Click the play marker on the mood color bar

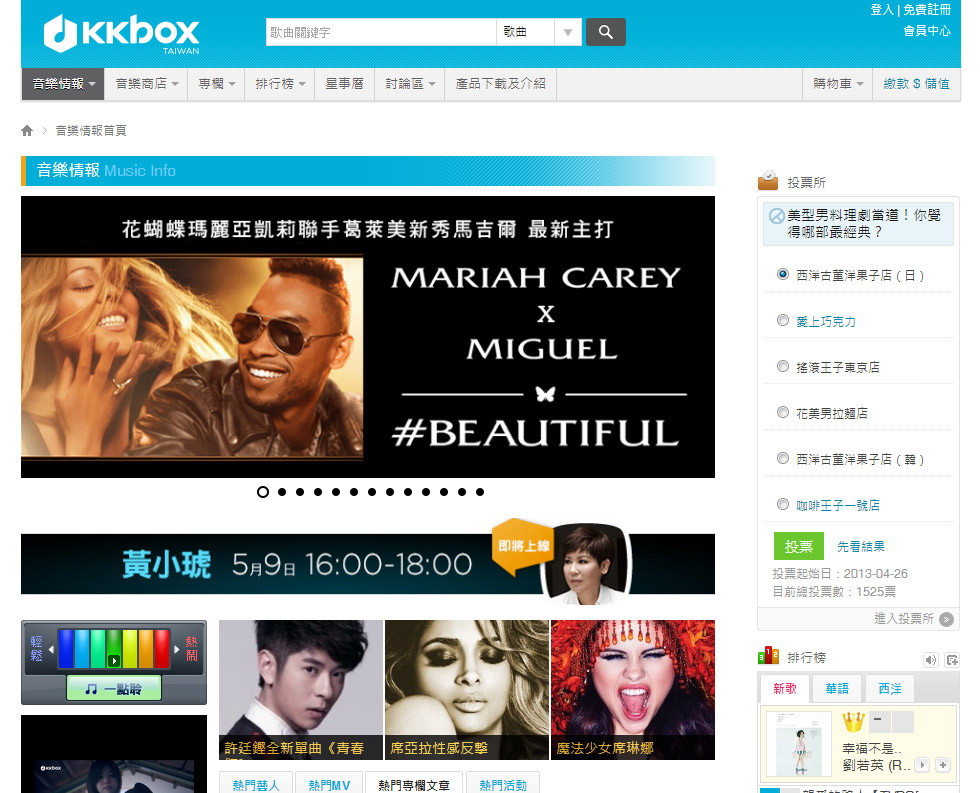pyautogui.click(x=114, y=661)
